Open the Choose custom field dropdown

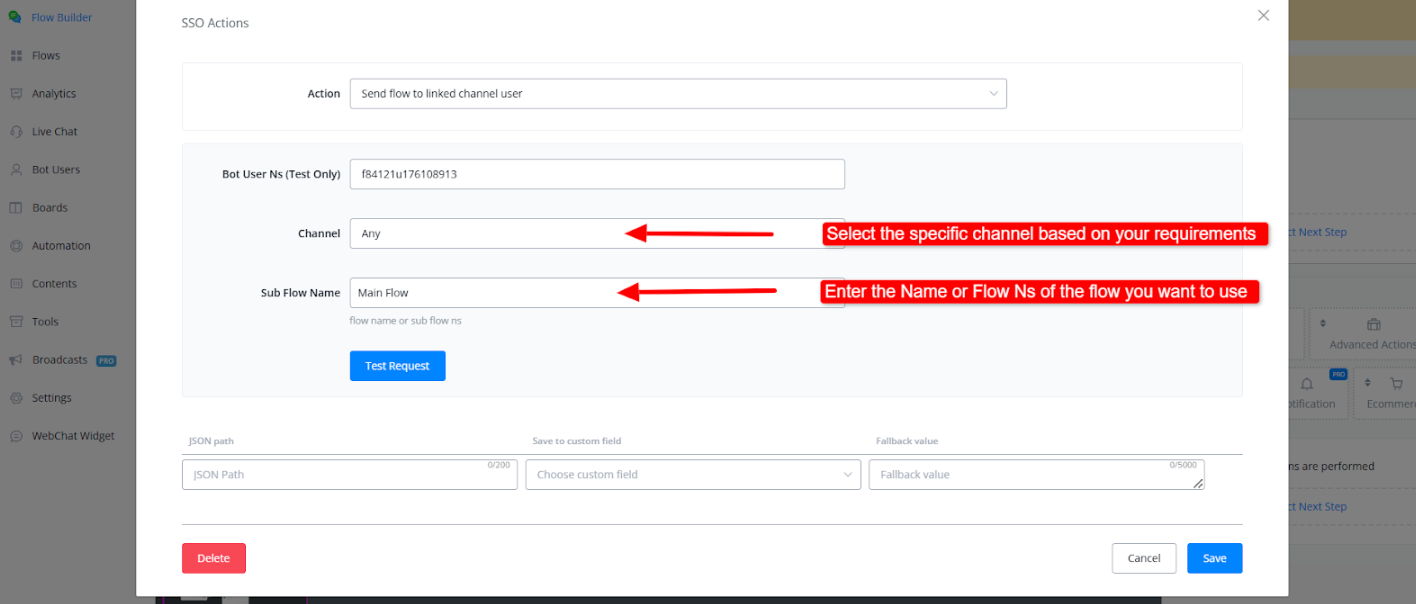click(x=692, y=475)
